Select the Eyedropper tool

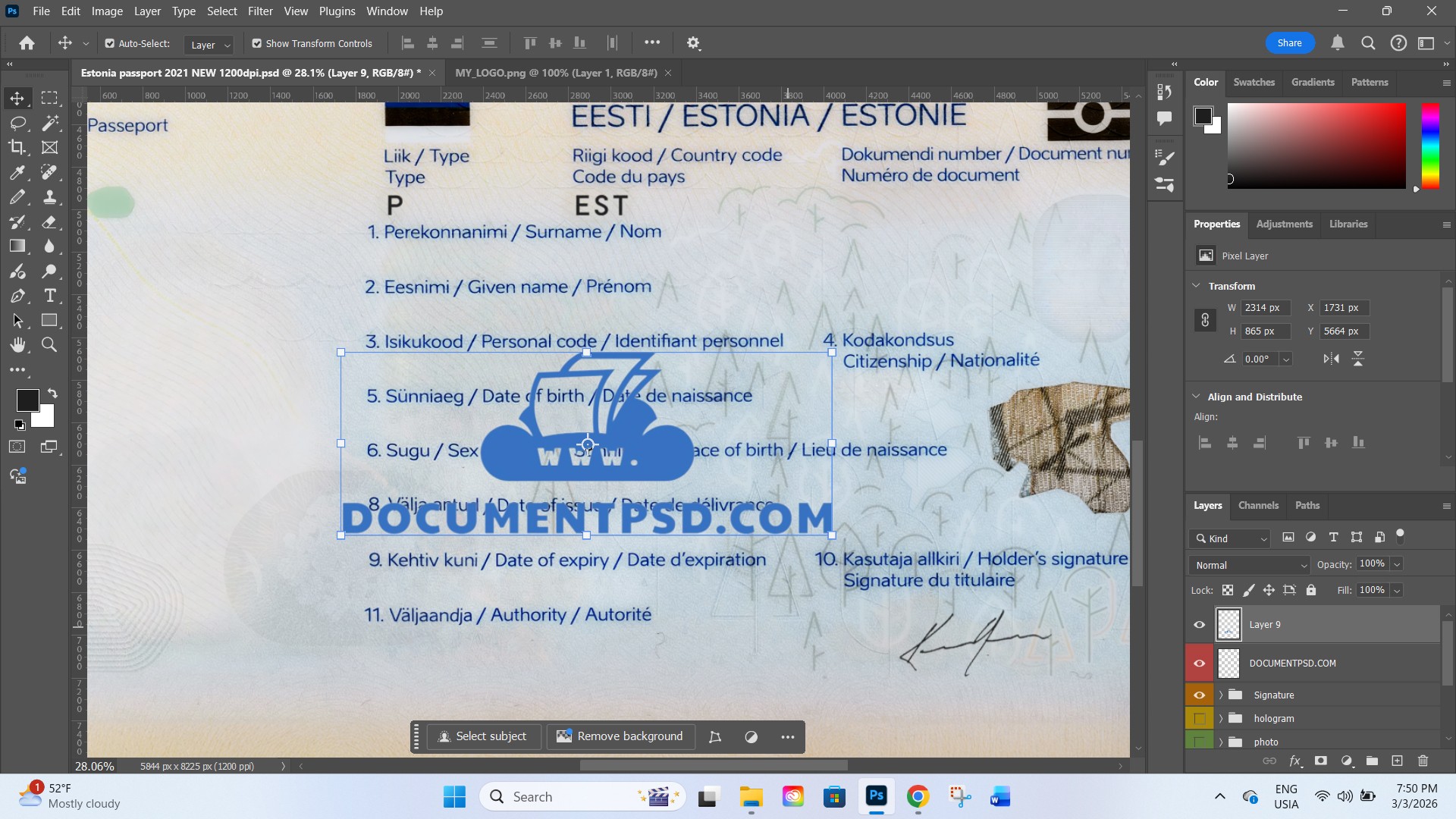pyautogui.click(x=17, y=172)
